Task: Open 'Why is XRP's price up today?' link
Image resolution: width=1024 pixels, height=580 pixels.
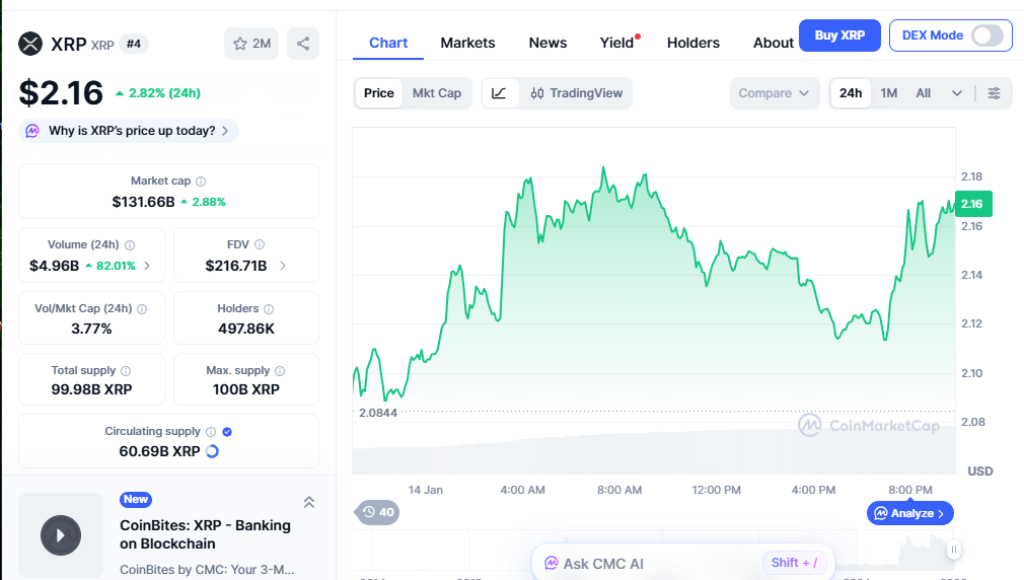Action: point(130,131)
